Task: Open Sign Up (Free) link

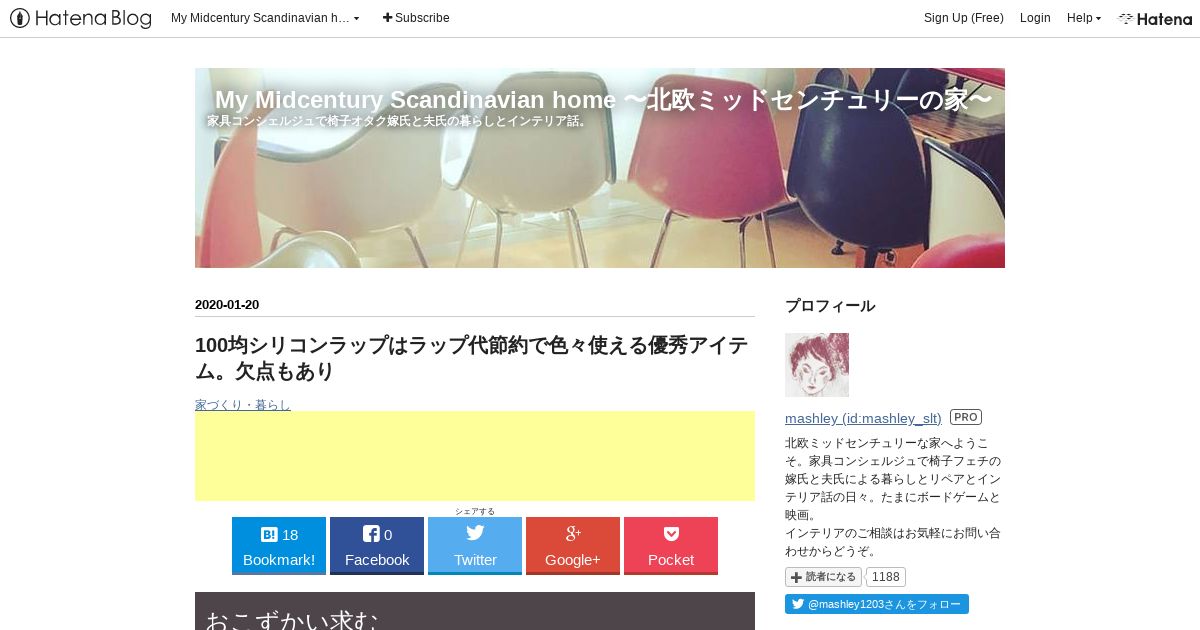Action: pyautogui.click(x=964, y=18)
